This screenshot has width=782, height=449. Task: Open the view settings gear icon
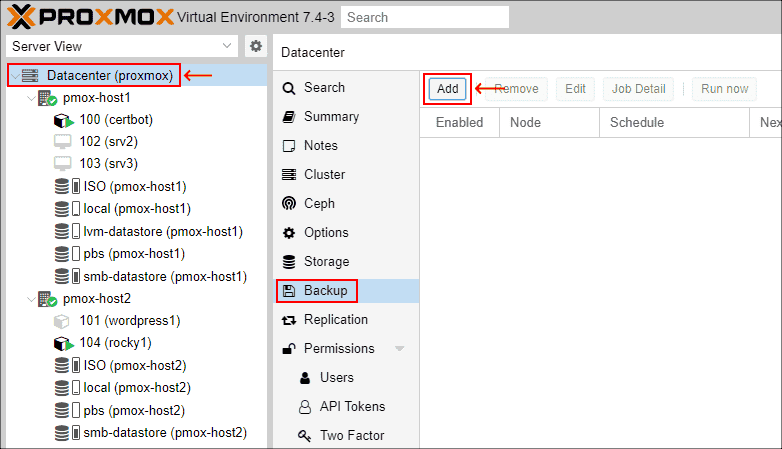pyautogui.click(x=256, y=46)
